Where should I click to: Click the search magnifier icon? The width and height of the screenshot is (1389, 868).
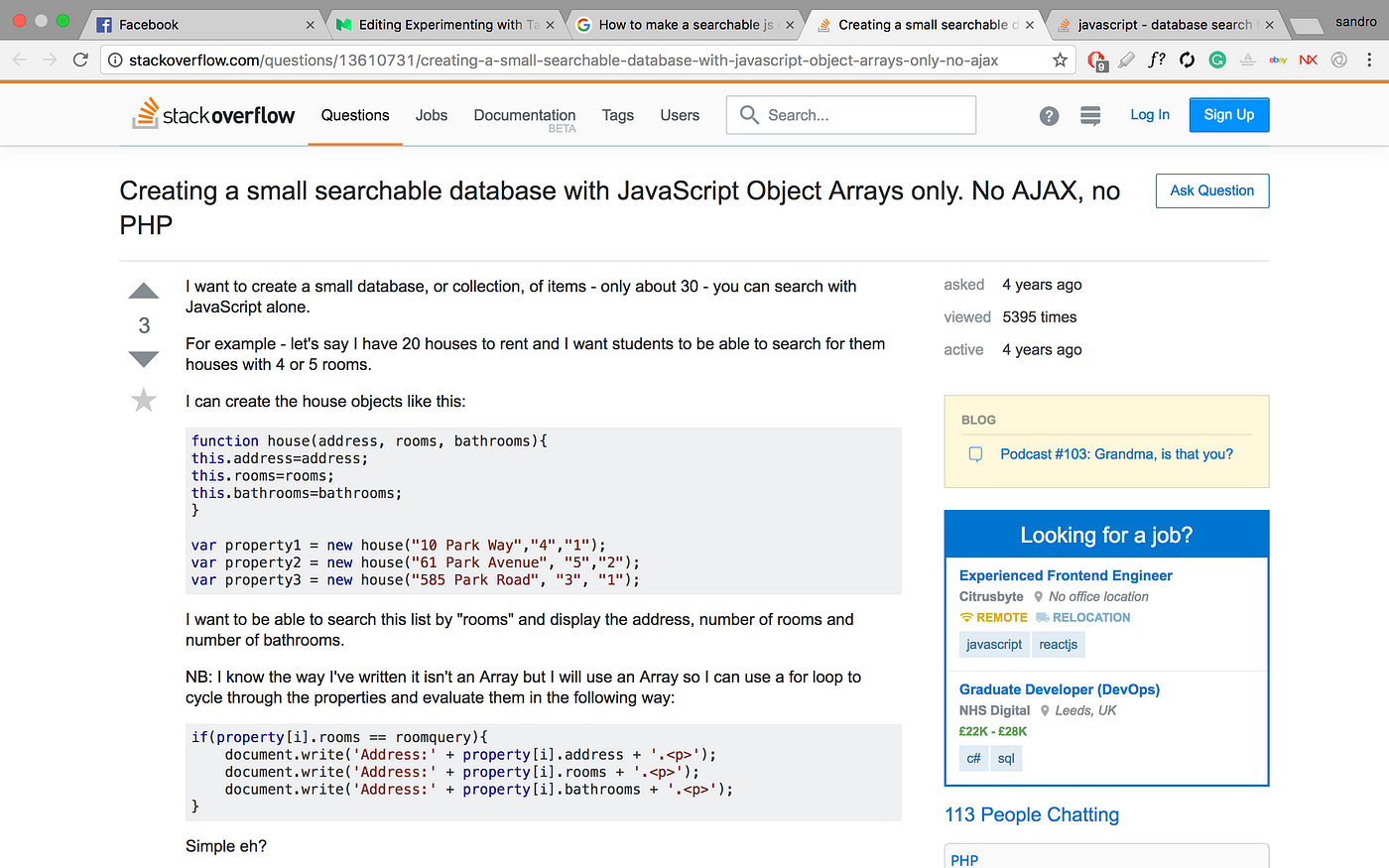tap(749, 115)
